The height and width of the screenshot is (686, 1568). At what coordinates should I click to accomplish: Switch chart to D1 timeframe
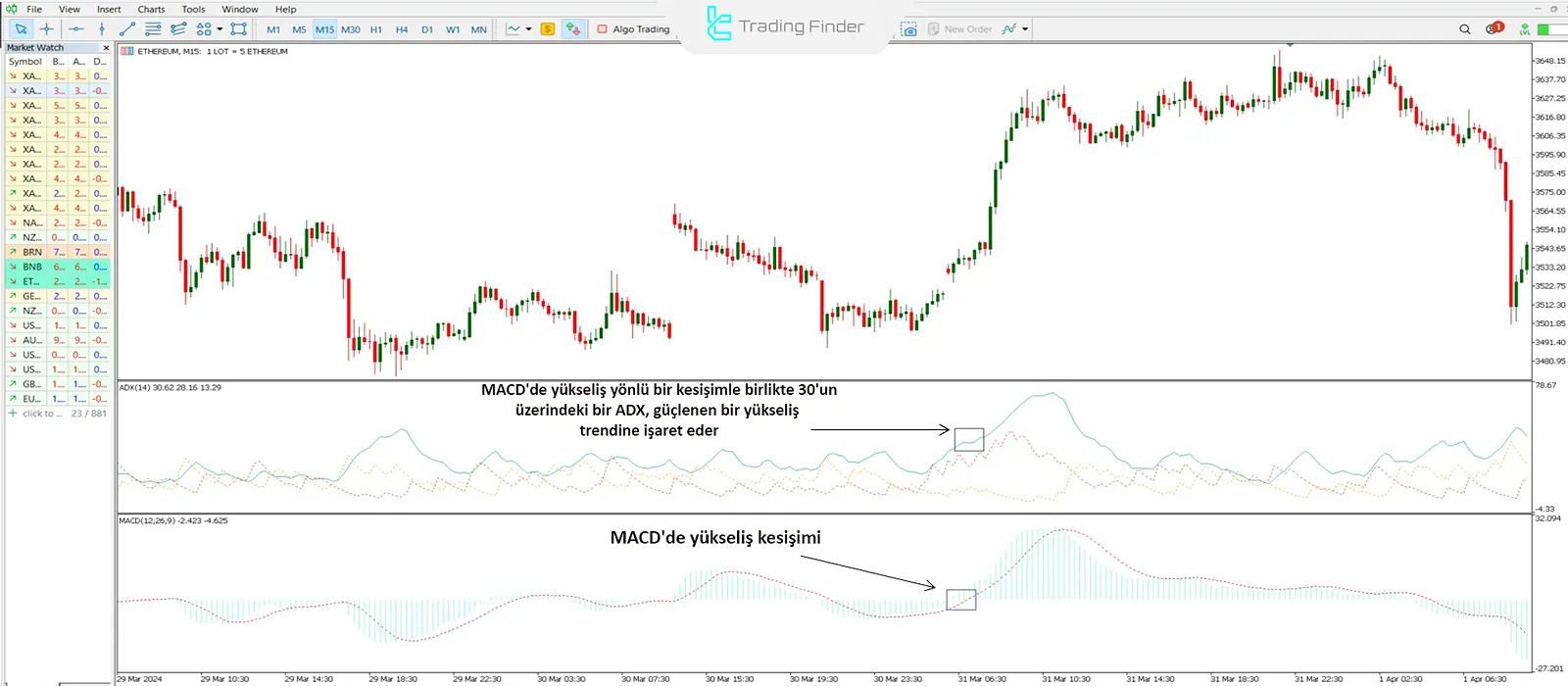[427, 29]
